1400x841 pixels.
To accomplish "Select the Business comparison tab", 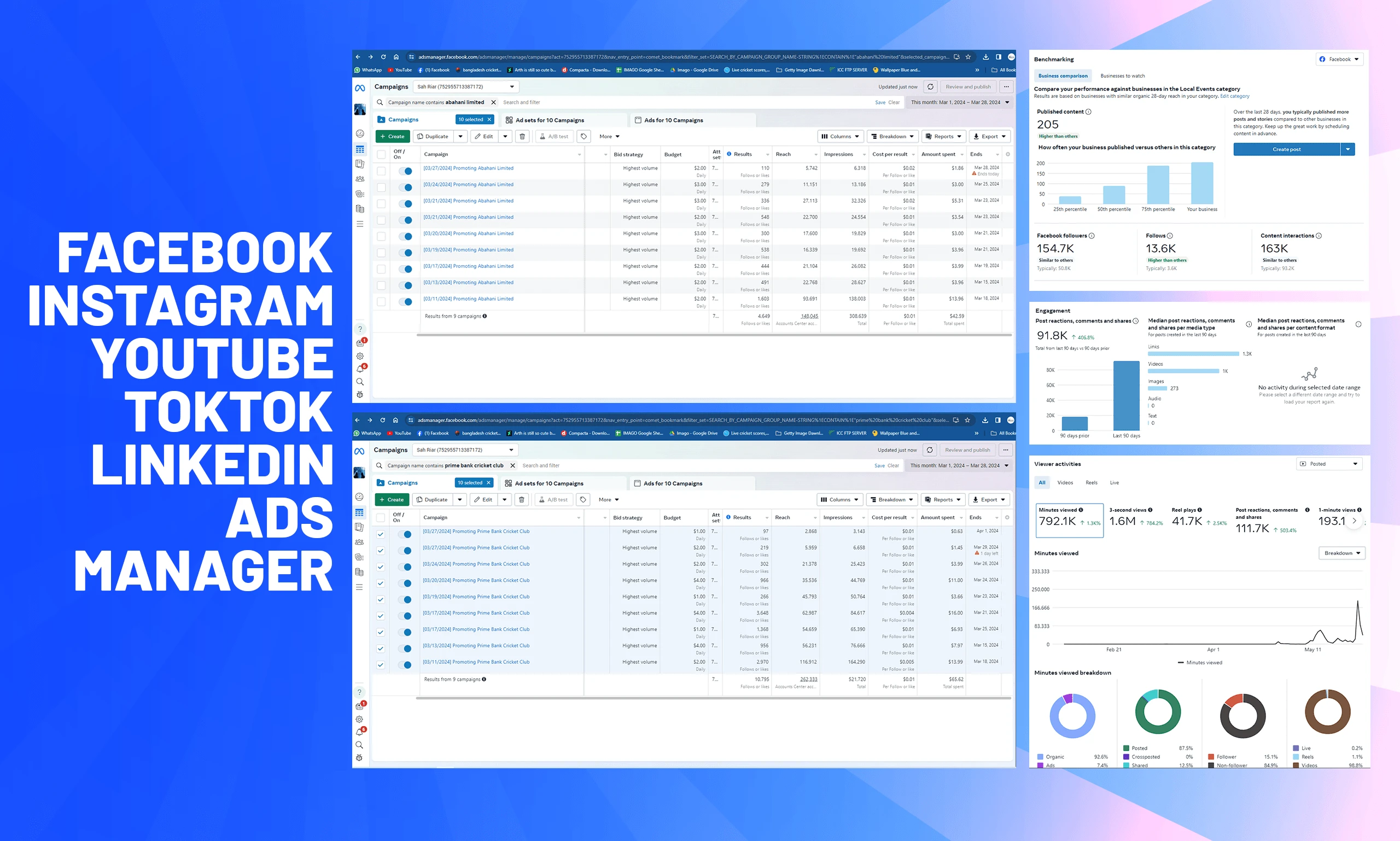I will 1063,76.
